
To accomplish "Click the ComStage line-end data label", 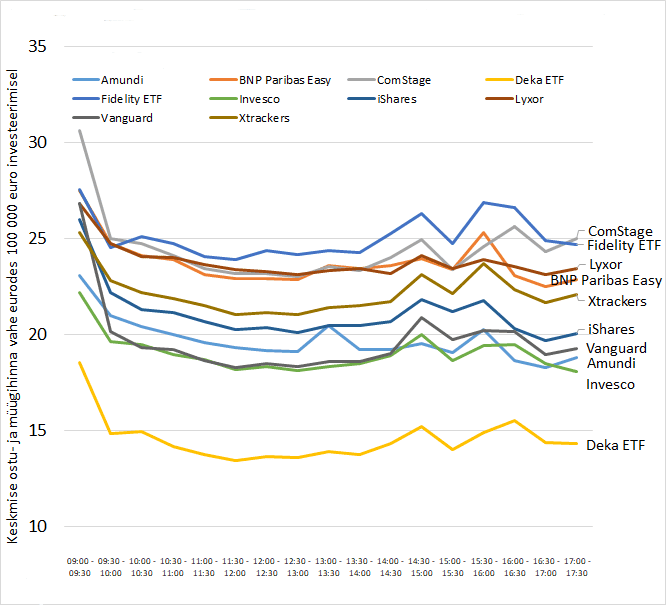I will click(620, 231).
